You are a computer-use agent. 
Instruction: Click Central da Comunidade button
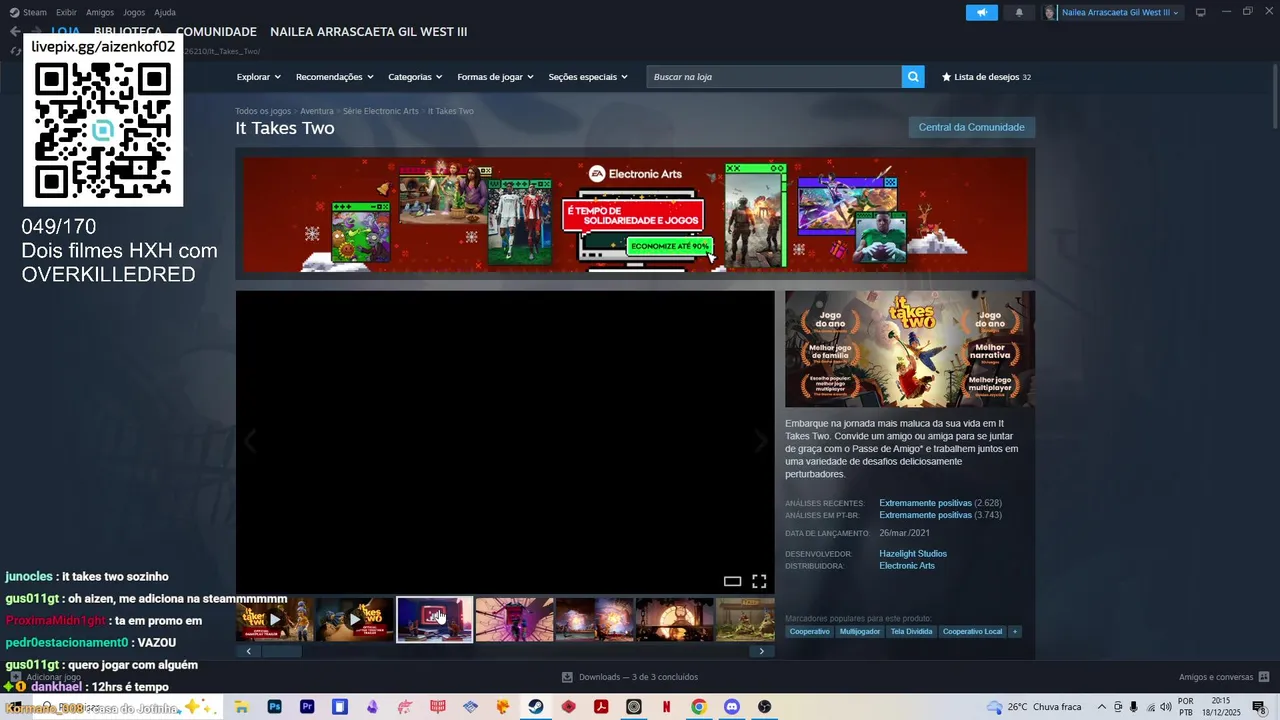pos(971,127)
